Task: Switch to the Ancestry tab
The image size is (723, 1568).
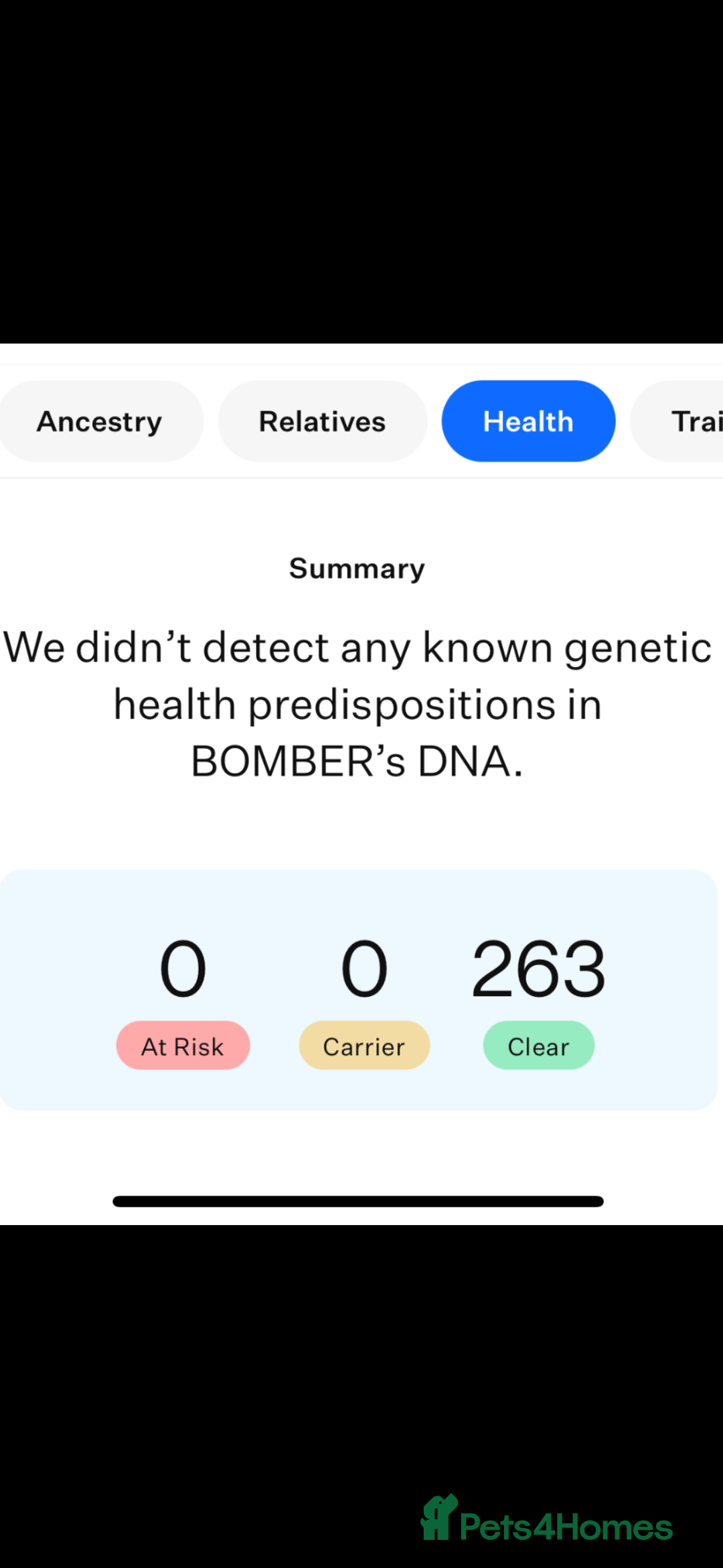Action: 100,421
